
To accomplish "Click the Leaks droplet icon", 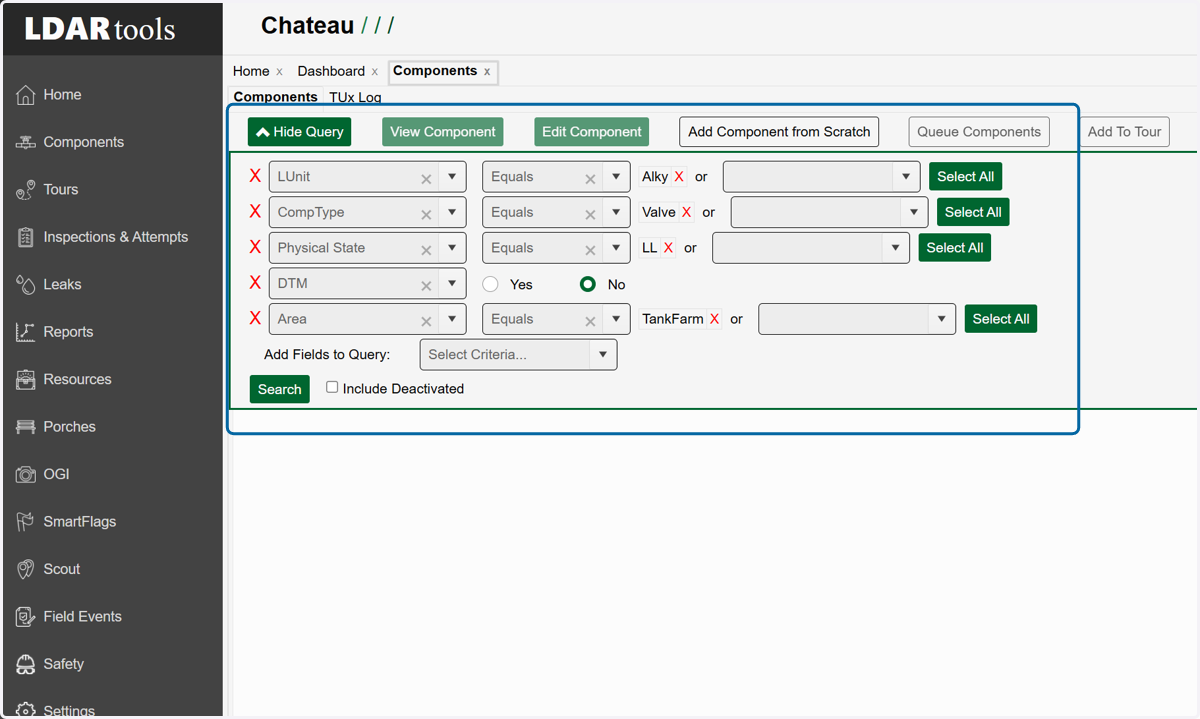I will (25, 285).
